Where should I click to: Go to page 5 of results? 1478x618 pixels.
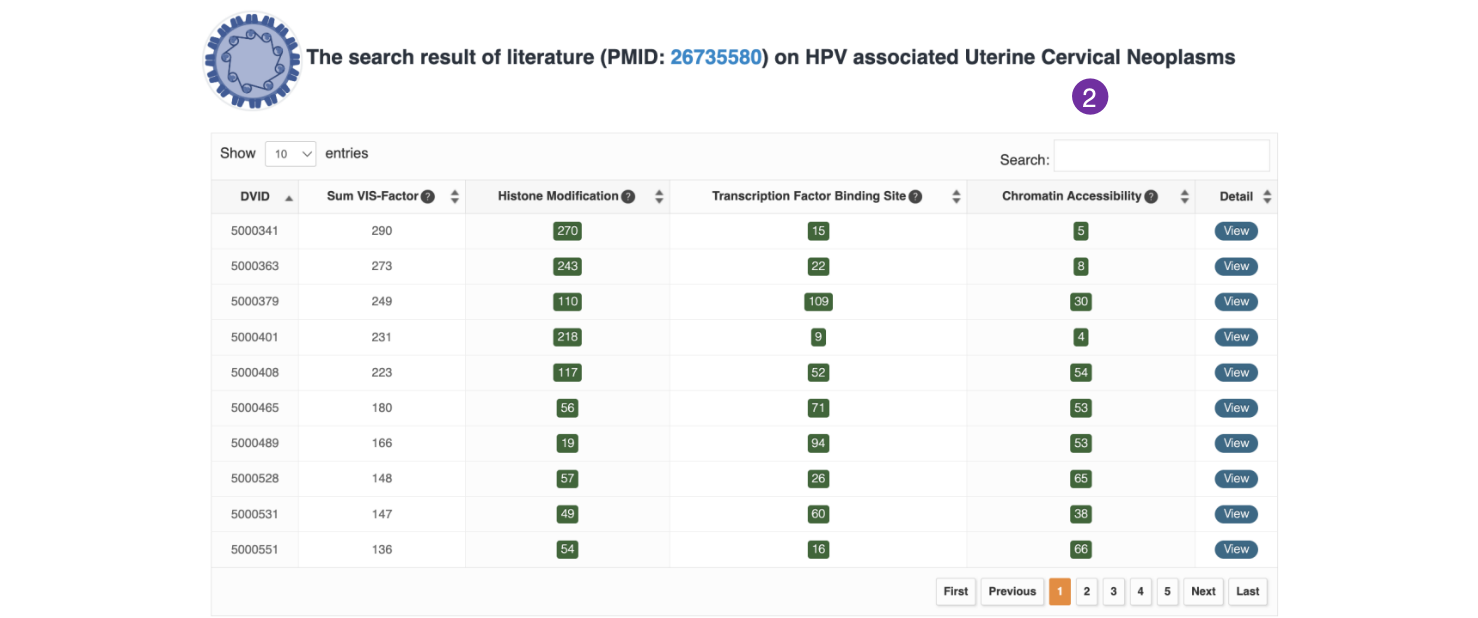1168,591
